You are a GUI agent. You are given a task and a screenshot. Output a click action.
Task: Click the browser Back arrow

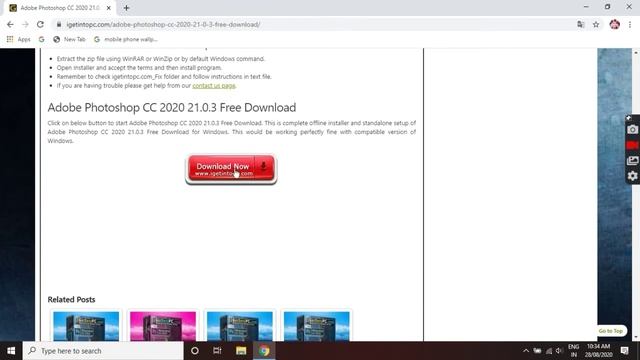[10, 24]
